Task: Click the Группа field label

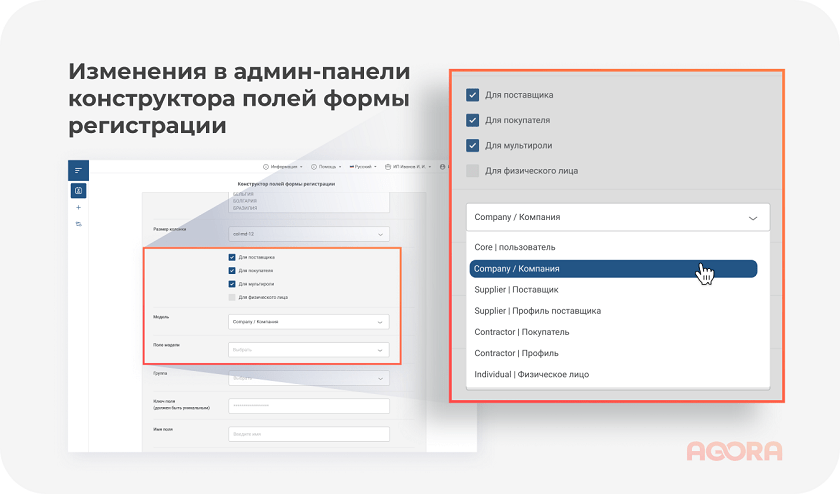Action: (x=160, y=373)
